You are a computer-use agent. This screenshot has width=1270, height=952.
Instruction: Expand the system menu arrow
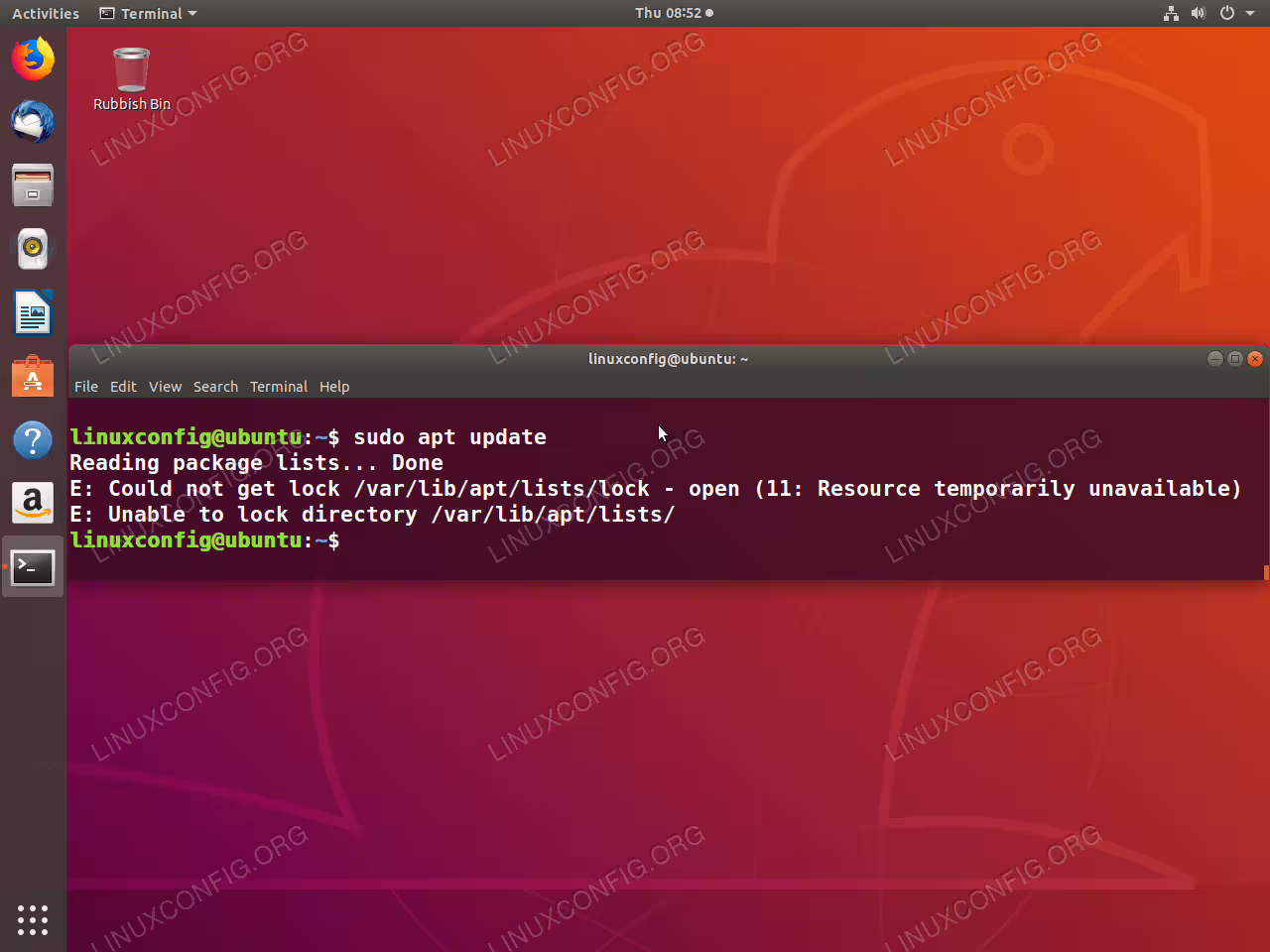(x=1250, y=14)
